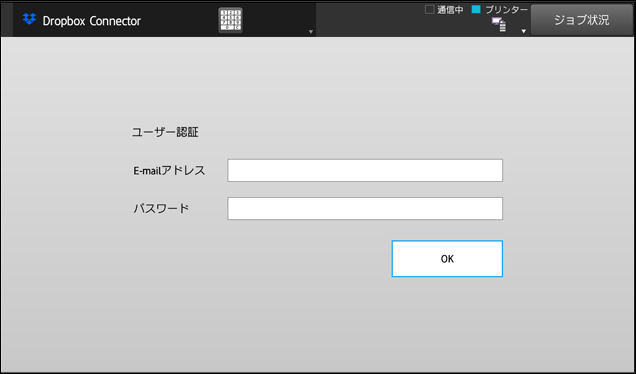Click the E-mailアドレス label

pyautogui.click(x=170, y=170)
